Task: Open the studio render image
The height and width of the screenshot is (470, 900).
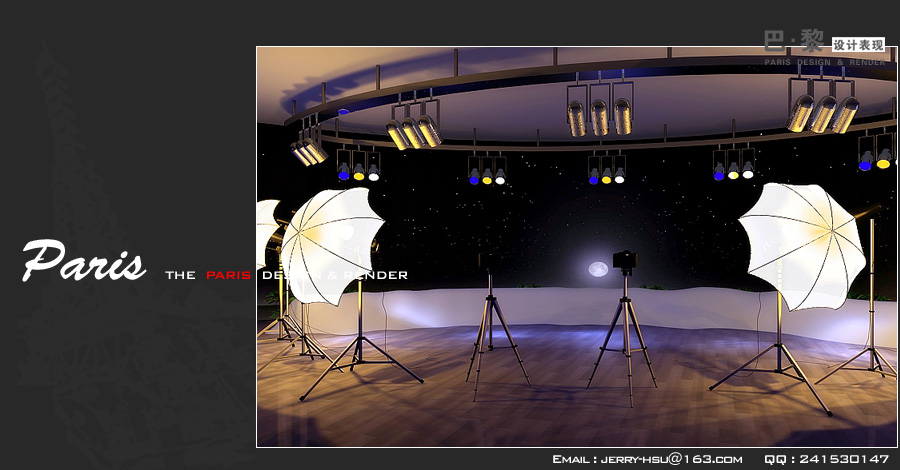Action: (x=576, y=247)
